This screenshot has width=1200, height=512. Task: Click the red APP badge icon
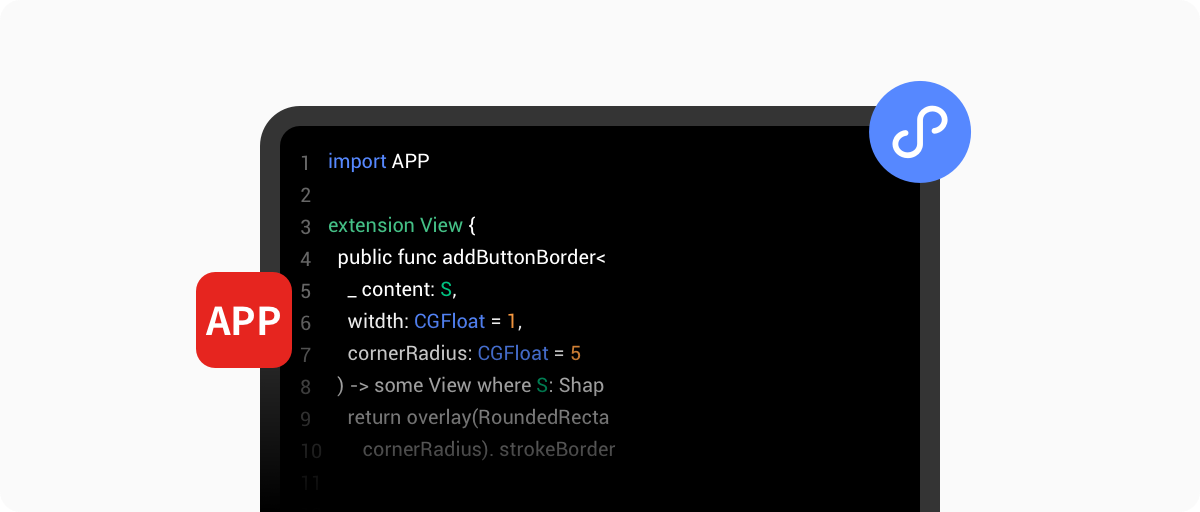(244, 320)
